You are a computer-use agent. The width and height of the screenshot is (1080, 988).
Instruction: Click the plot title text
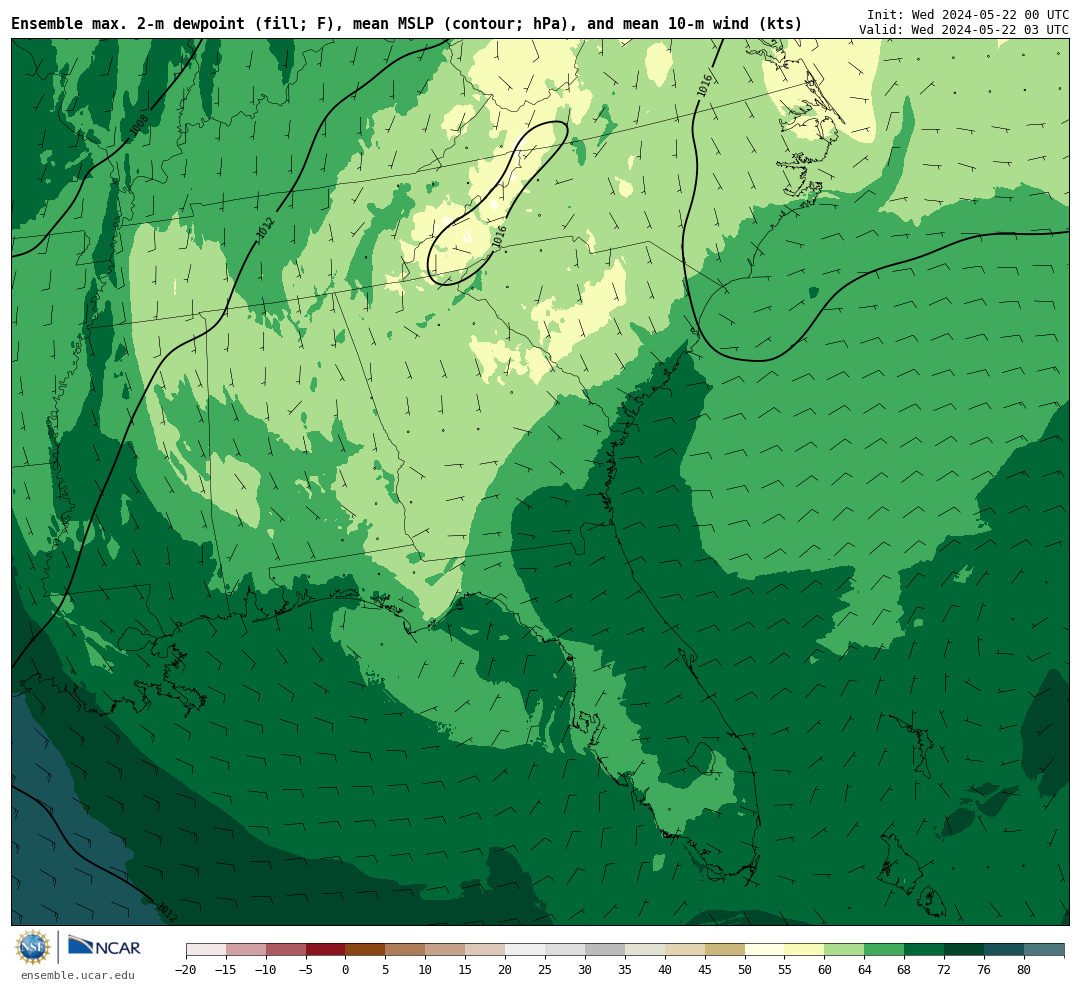point(406,23)
